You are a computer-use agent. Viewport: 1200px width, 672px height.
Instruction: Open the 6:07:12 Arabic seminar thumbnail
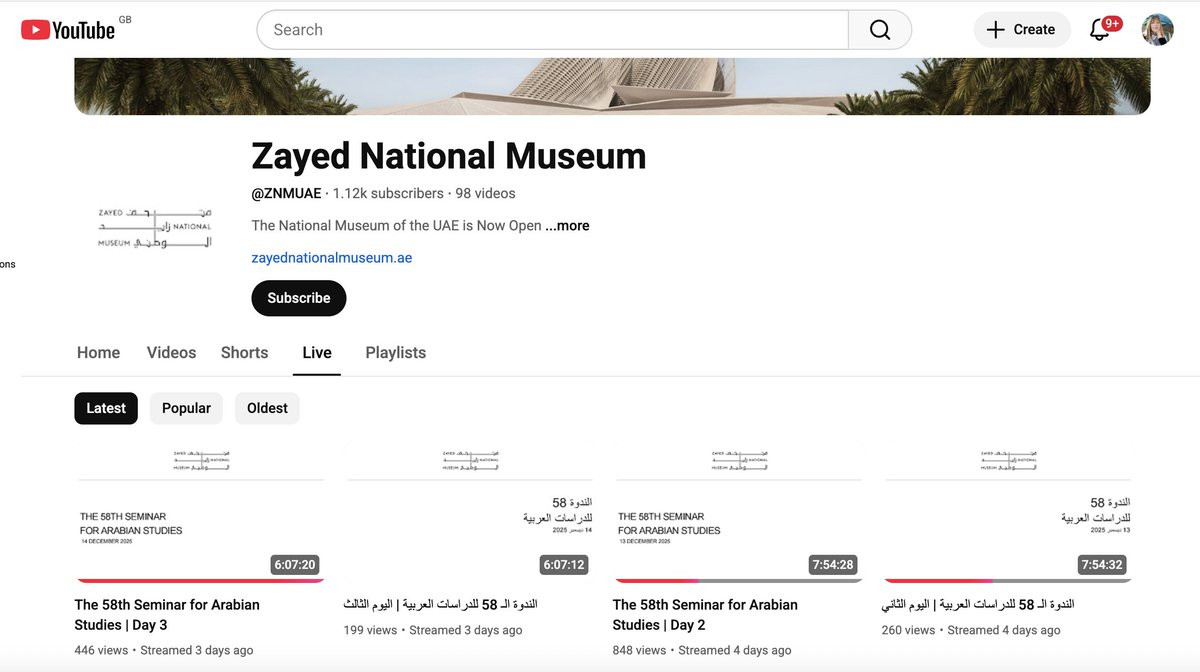coord(468,510)
